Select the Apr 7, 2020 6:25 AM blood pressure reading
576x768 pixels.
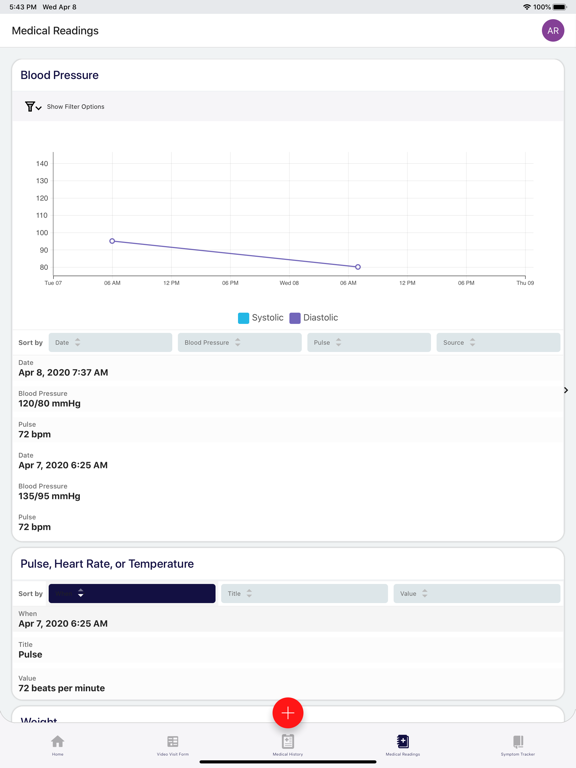(x=63, y=465)
